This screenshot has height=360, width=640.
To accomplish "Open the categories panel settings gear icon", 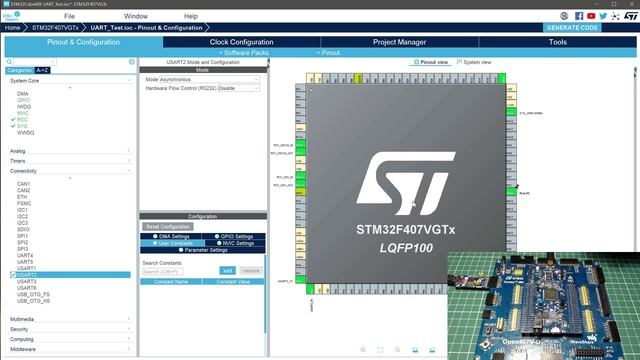I will (132, 62).
